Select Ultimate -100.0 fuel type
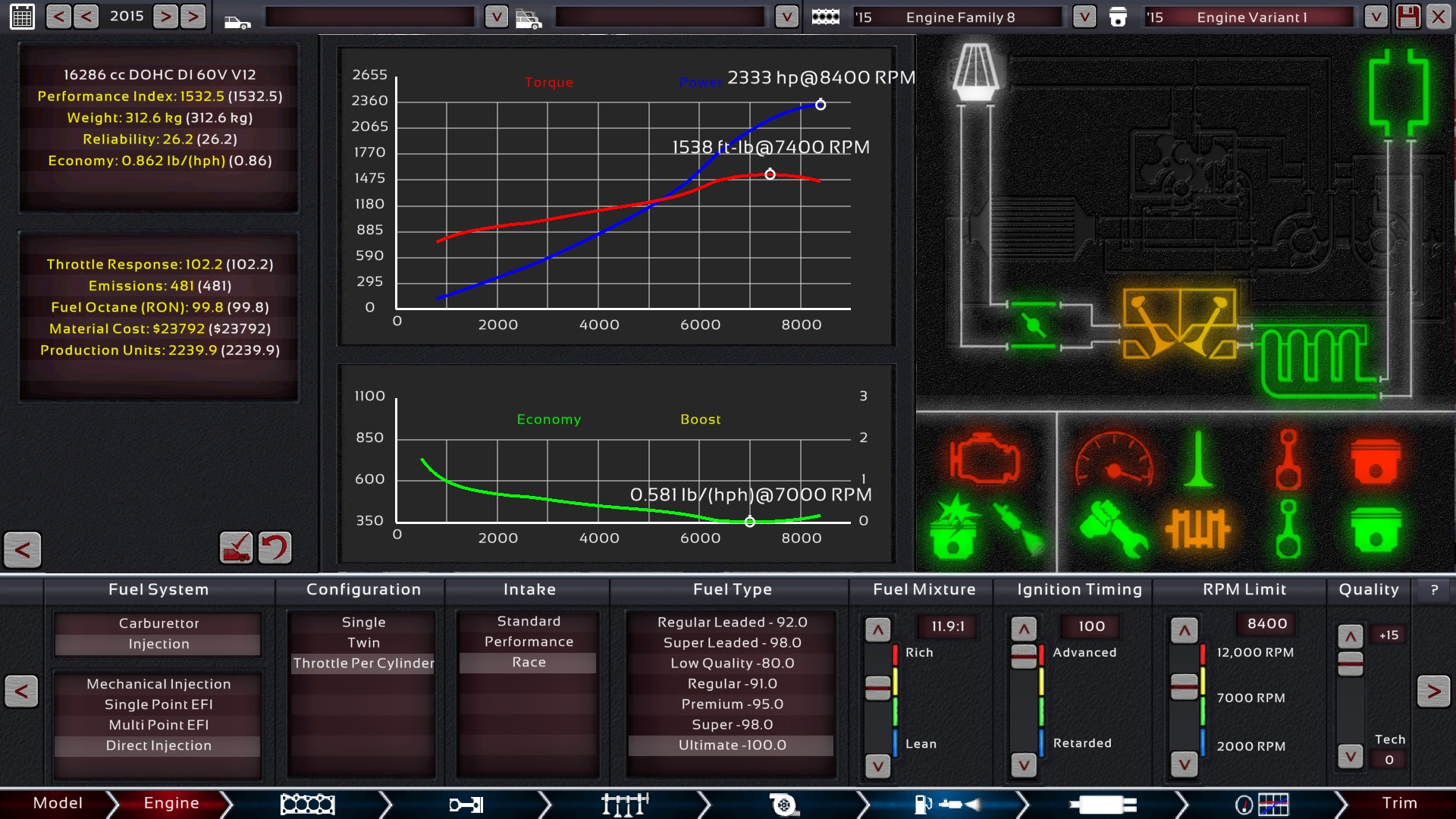The height and width of the screenshot is (819, 1456). click(x=732, y=744)
